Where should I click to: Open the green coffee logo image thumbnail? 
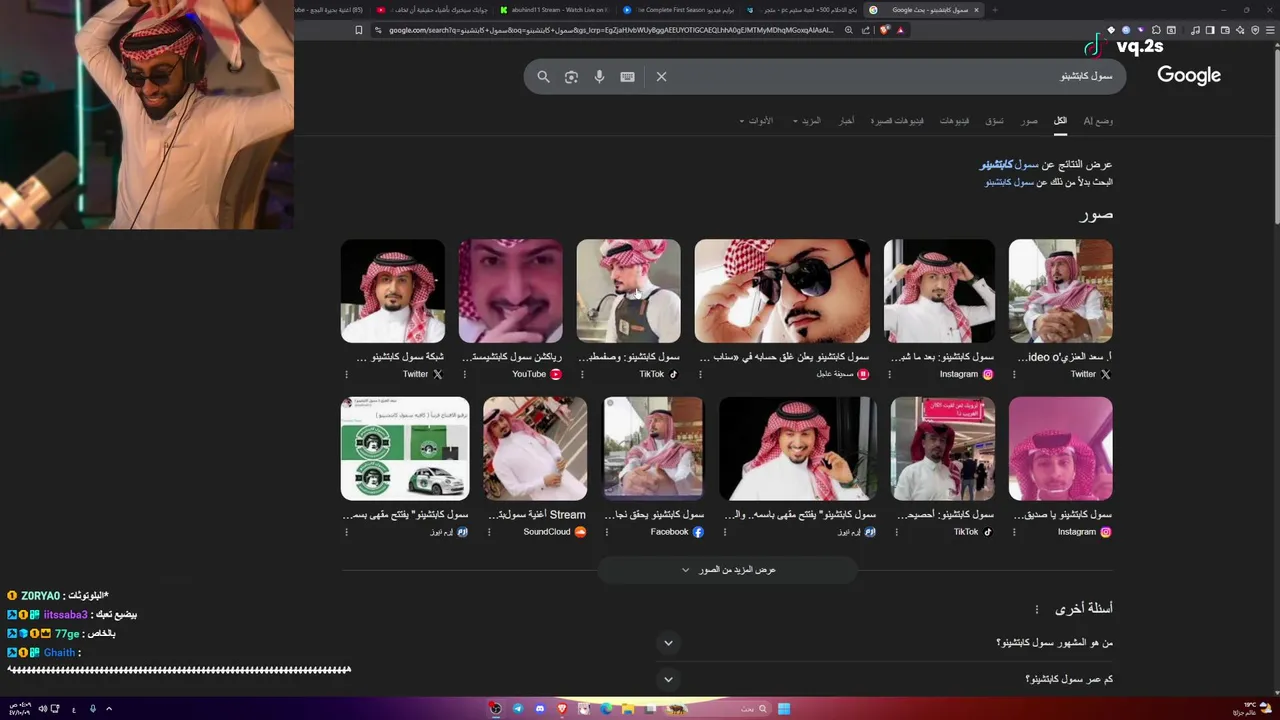click(405, 449)
